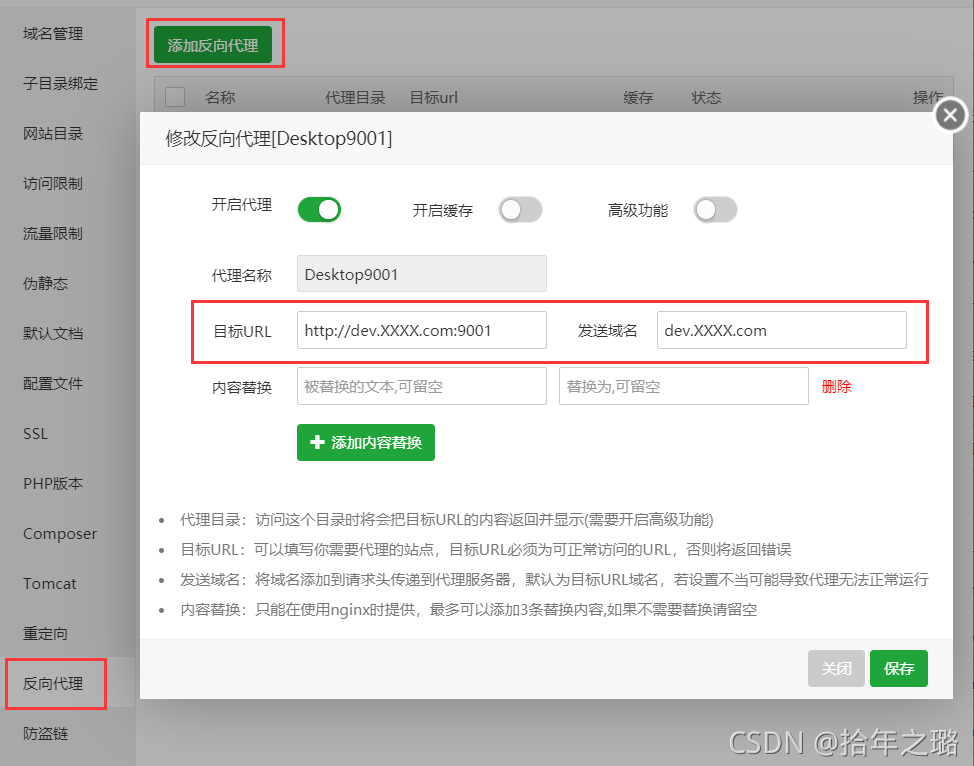
Task: Toggle off the 开启代理 switch
Action: tap(319, 209)
